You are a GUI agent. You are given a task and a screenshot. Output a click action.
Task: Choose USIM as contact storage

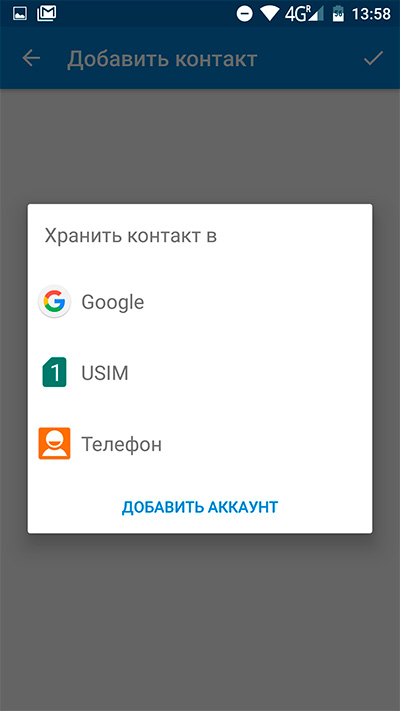pyautogui.click(x=200, y=373)
